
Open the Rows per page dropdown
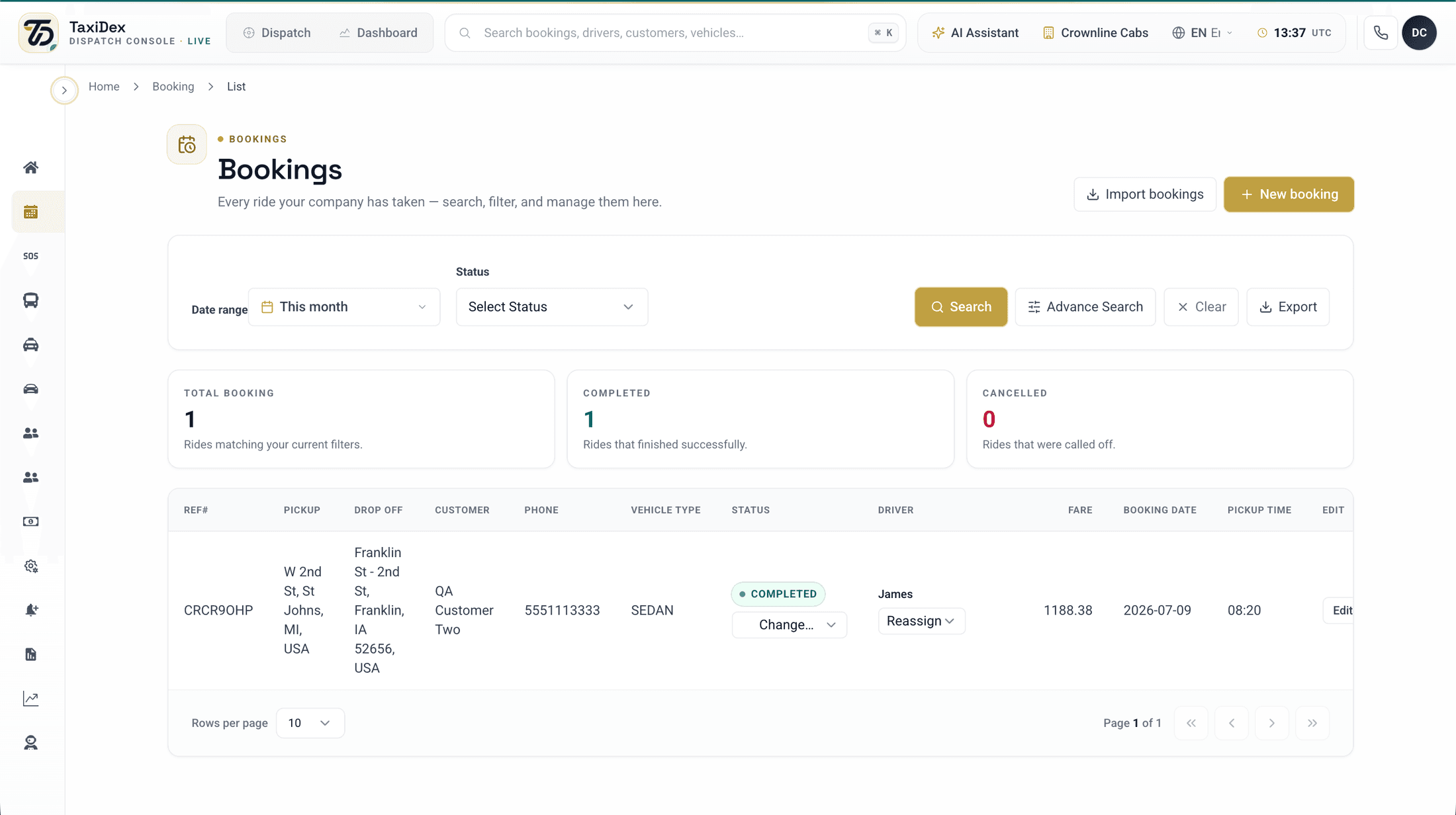pos(310,723)
